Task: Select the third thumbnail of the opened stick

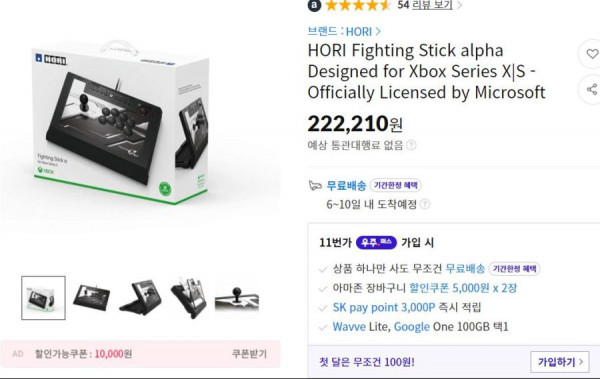Action: point(140,298)
